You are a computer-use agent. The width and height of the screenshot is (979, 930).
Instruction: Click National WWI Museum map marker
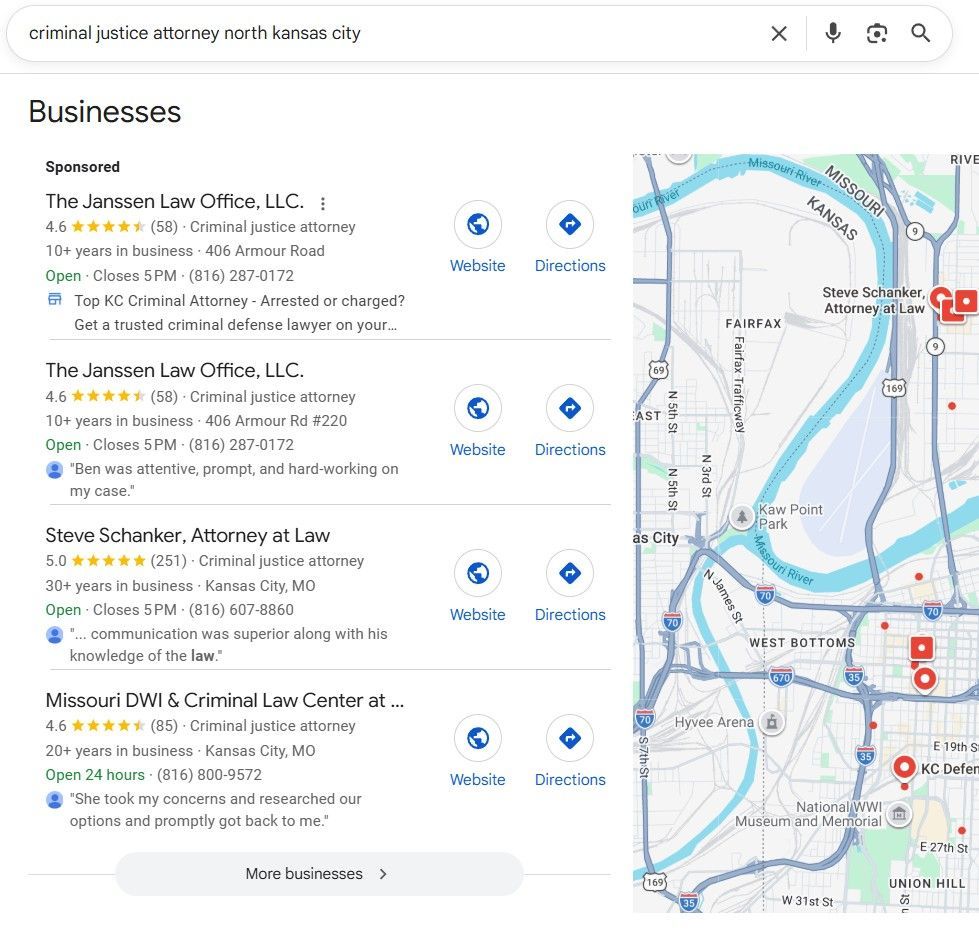point(899,813)
